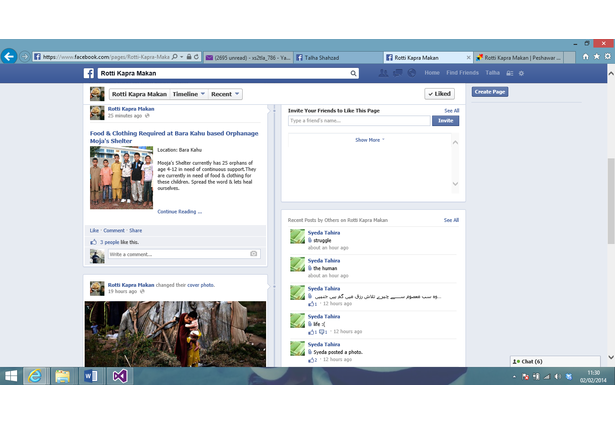Click See All beside Invite Your Friends

click(x=451, y=111)
